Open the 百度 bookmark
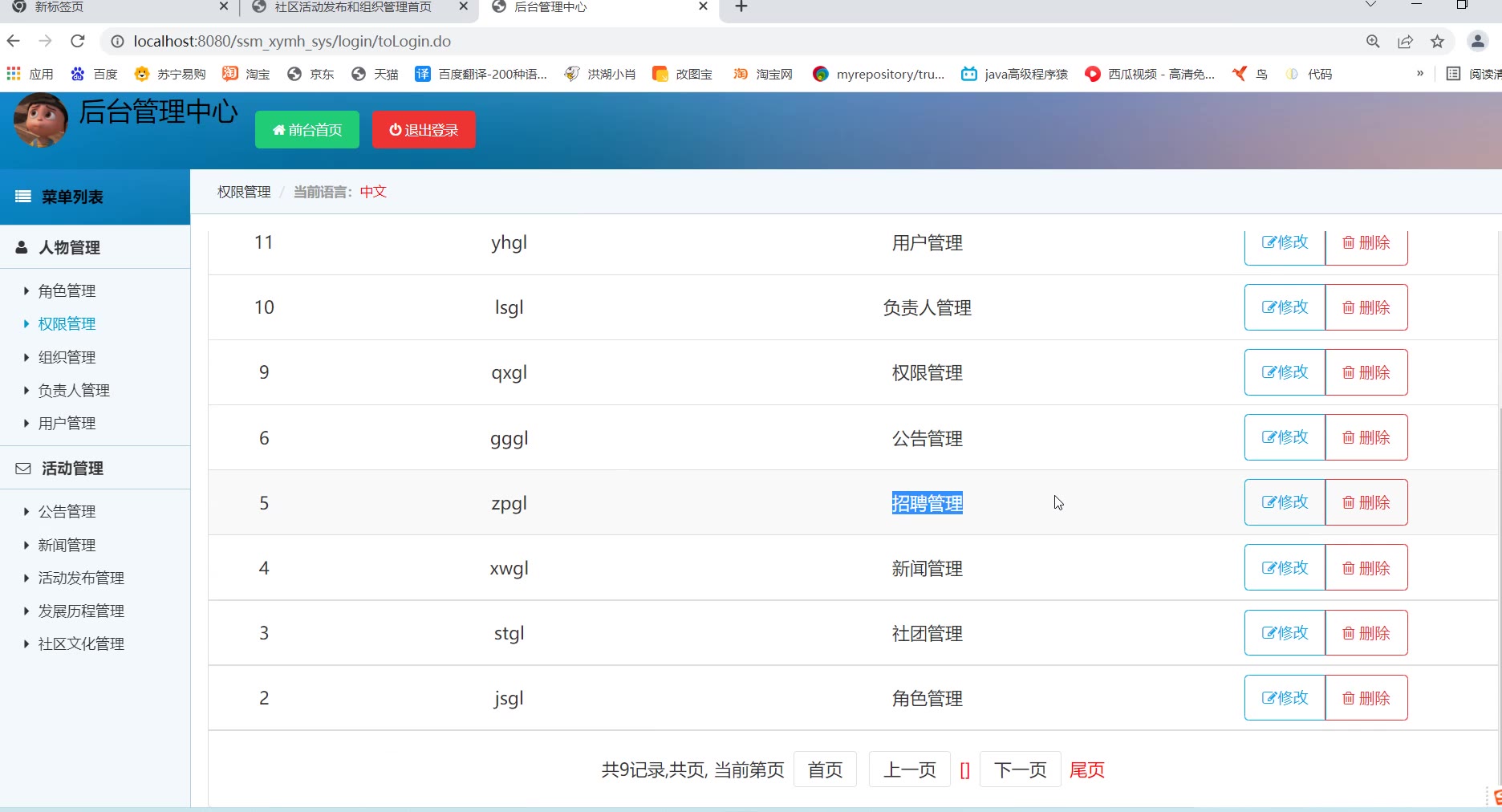1502x812 pixels. (94, 74)
